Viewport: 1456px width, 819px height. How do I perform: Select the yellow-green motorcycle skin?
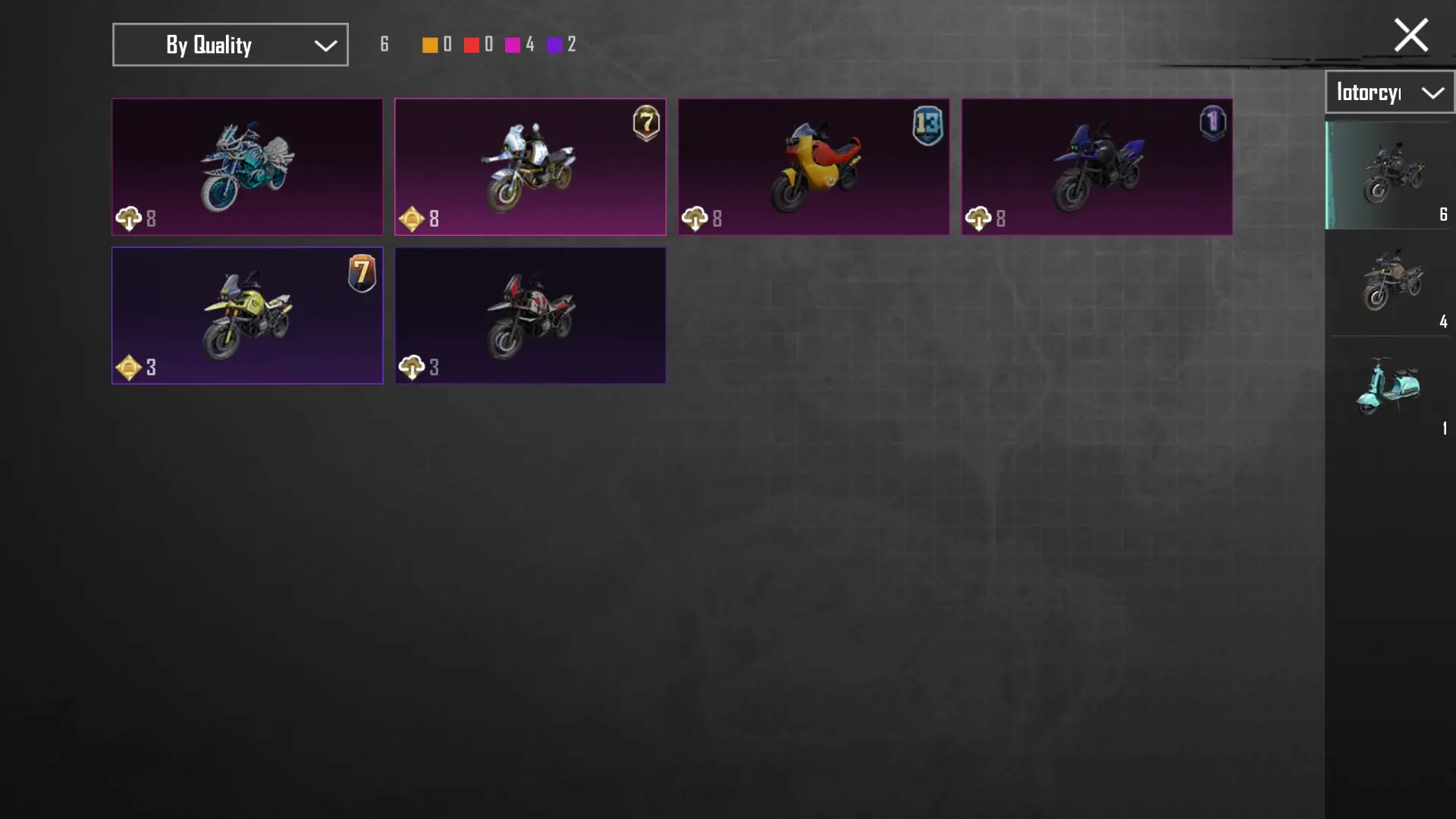tap(247, 315)
